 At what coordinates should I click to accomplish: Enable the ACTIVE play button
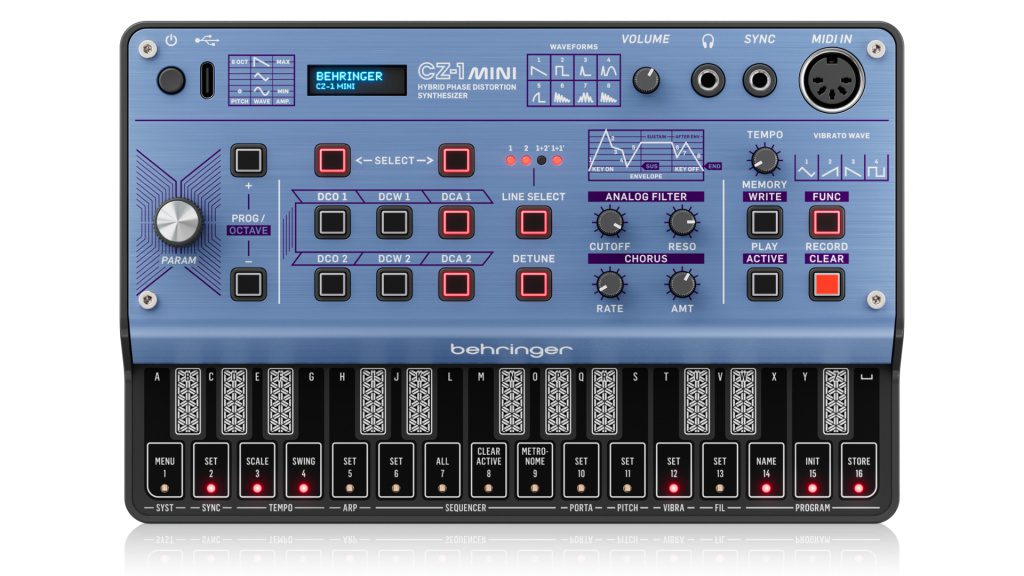click(765, 282)
